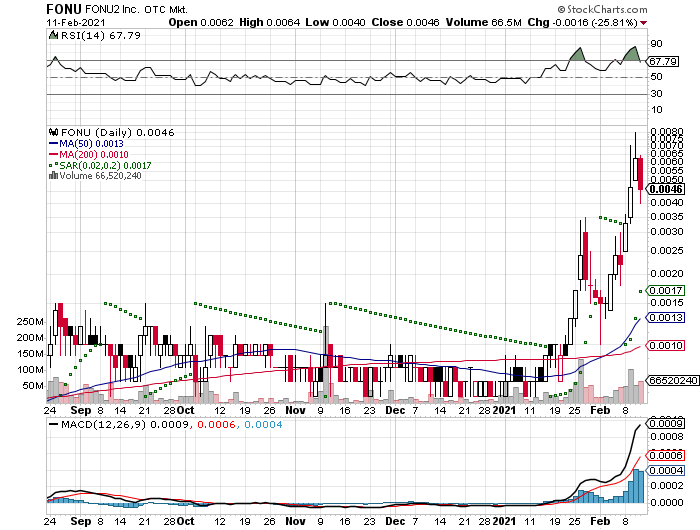The image size is (700, 530).
Task: Click the Open 0.0062 value
Action: (201, 22)
